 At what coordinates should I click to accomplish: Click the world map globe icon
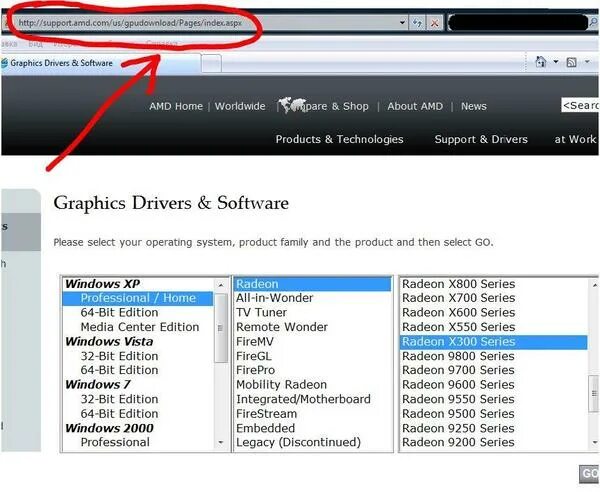[x=291, y=105]
